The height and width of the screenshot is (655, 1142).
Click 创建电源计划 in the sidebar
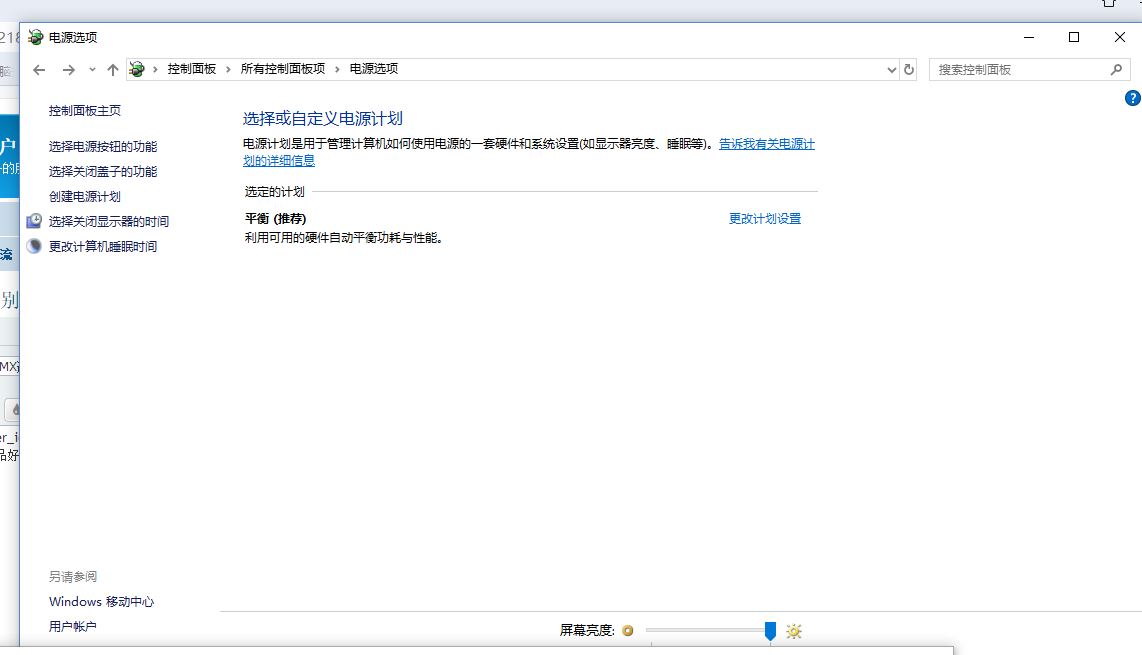click(x=85, y=196)
